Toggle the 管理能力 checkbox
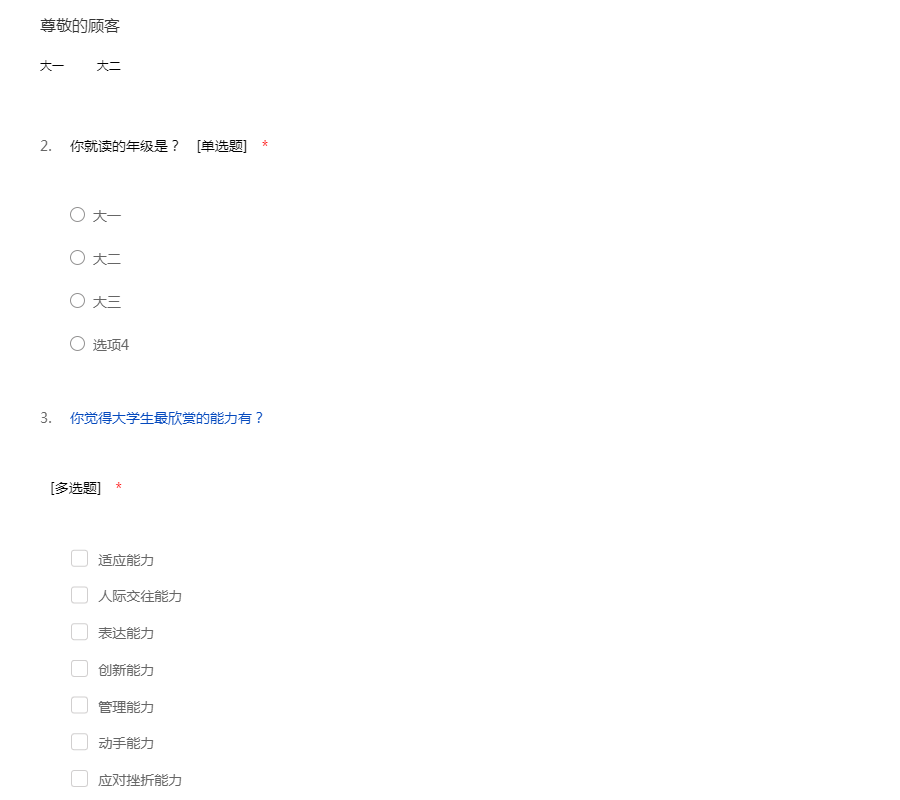This screenshot has height=800, width=900. tap(79, 706)
